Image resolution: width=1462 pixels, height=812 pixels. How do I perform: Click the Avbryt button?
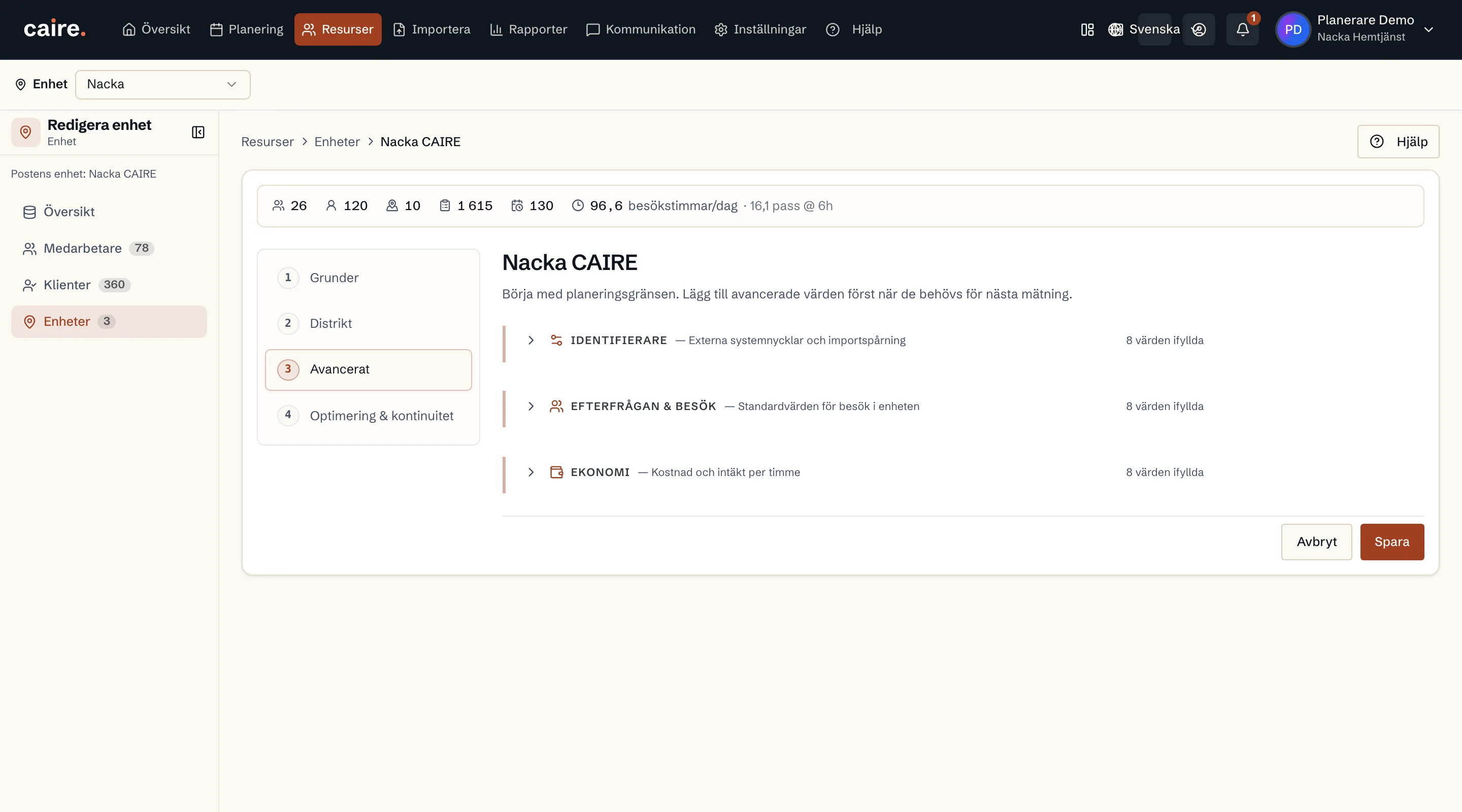click(1317, 542)
